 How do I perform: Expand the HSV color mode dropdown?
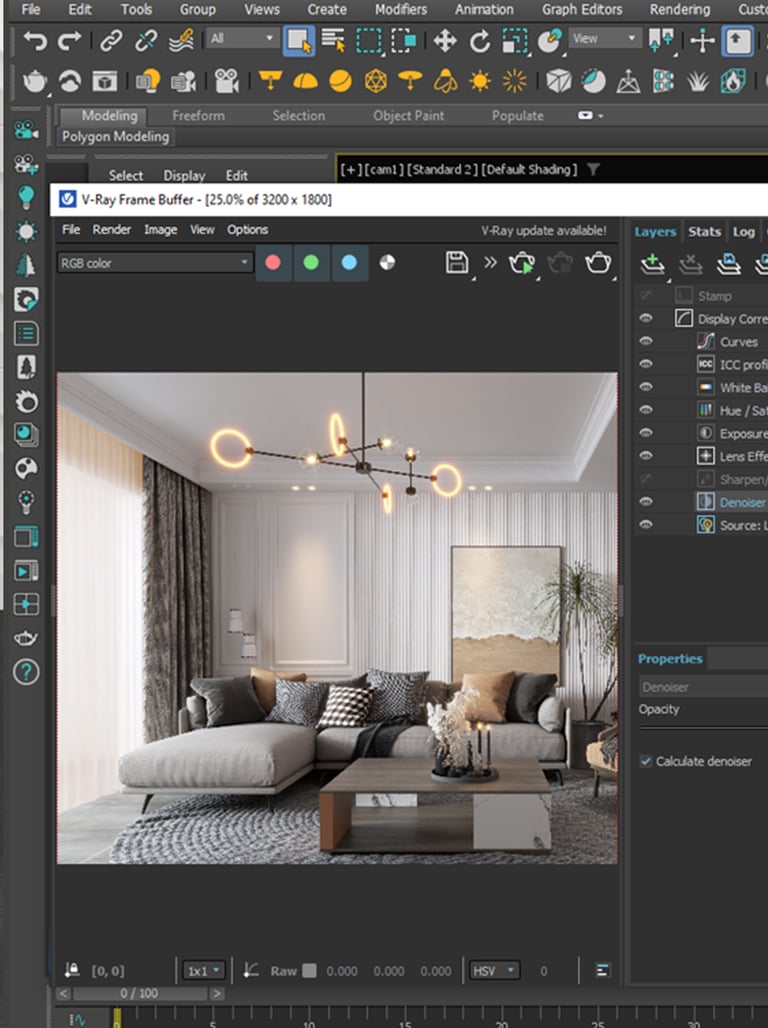tap(495, 970)
